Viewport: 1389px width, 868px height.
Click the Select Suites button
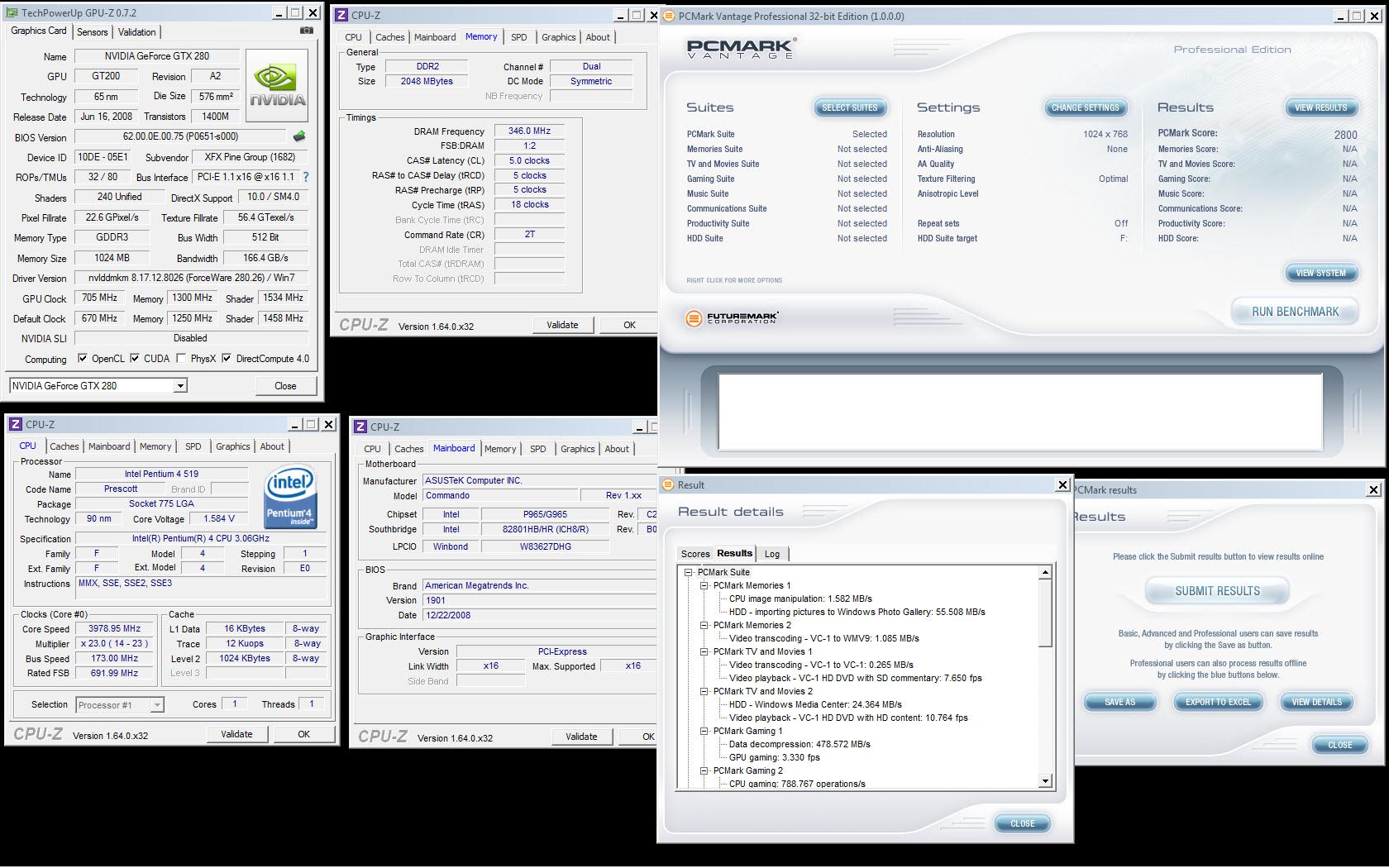coord(850,107)
